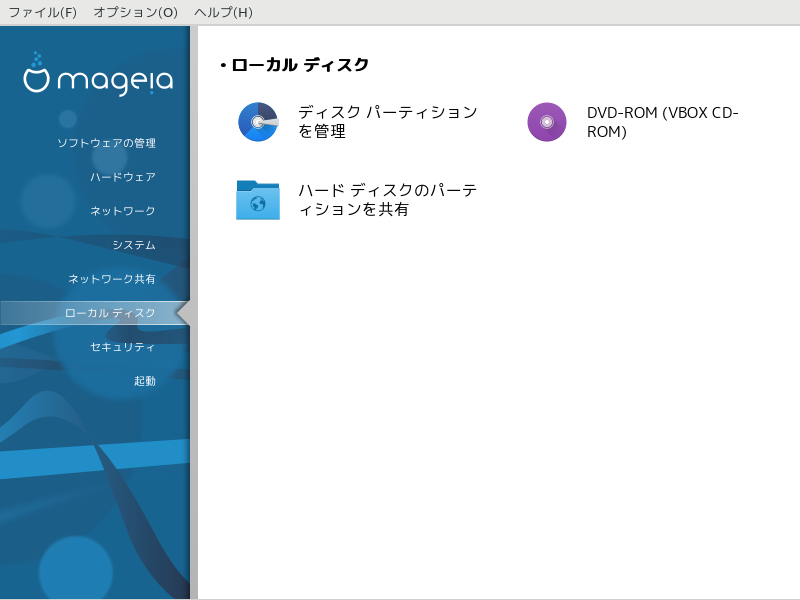The width and height of the screenshot is (800, 600).
Task: Open DVD-ROM (VBOX CD-ROM) label
Action: [x=663, y=122]
